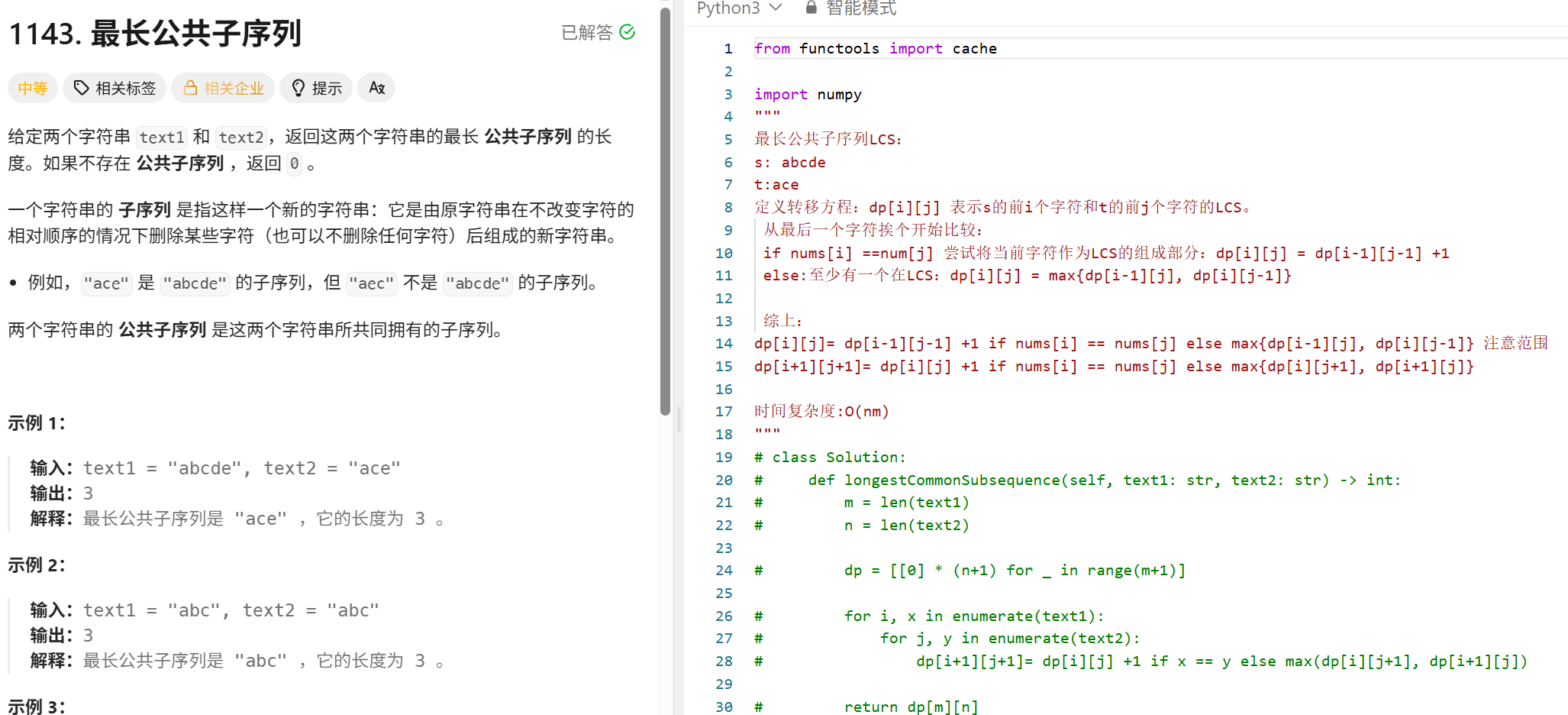This screenshot has width=1568, height=715.
Task: Click the line 'dp = [[0] * (n+1)...'
Action: [1015, 570]
